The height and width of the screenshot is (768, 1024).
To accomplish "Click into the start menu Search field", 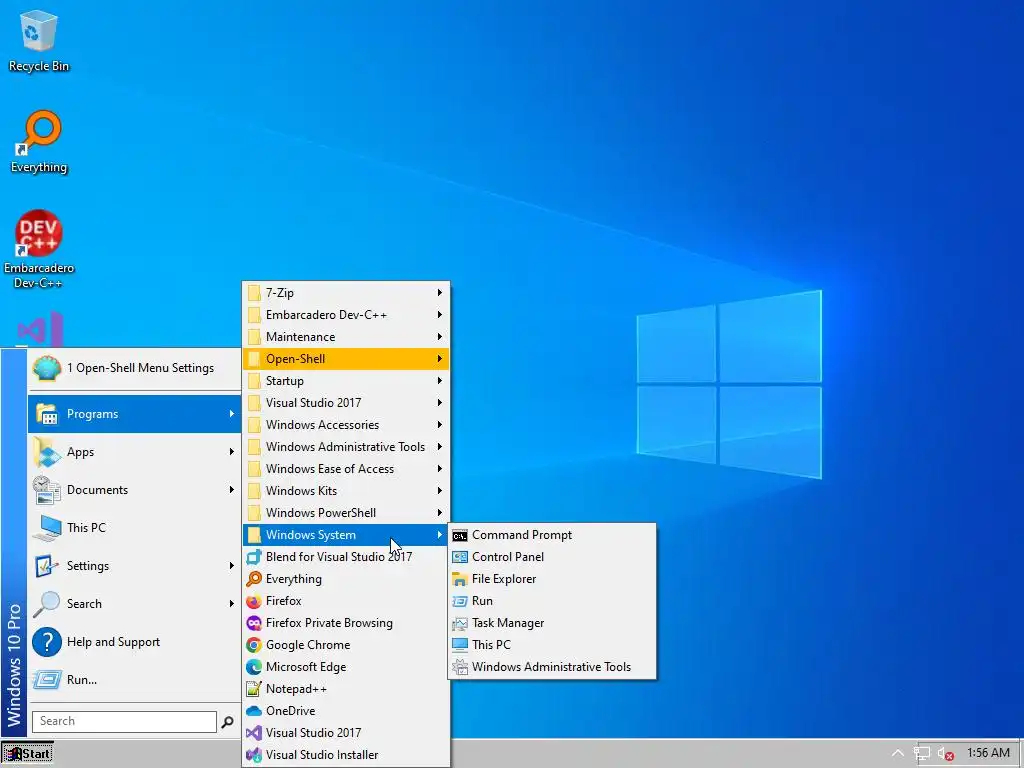I will point(124,722).
